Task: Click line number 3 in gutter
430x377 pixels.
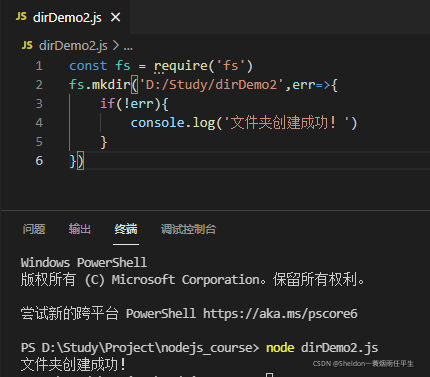Action: [39, 104]
